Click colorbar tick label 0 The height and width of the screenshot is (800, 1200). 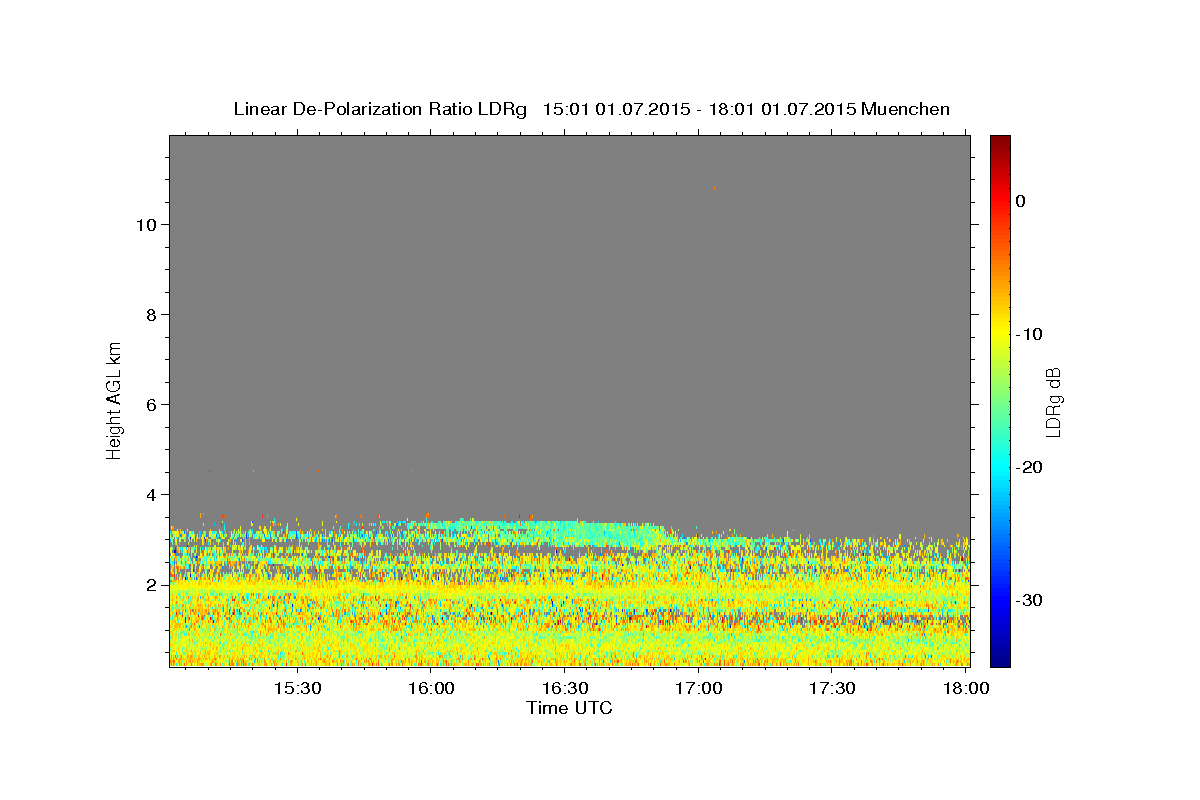(x=1021, y=201)
